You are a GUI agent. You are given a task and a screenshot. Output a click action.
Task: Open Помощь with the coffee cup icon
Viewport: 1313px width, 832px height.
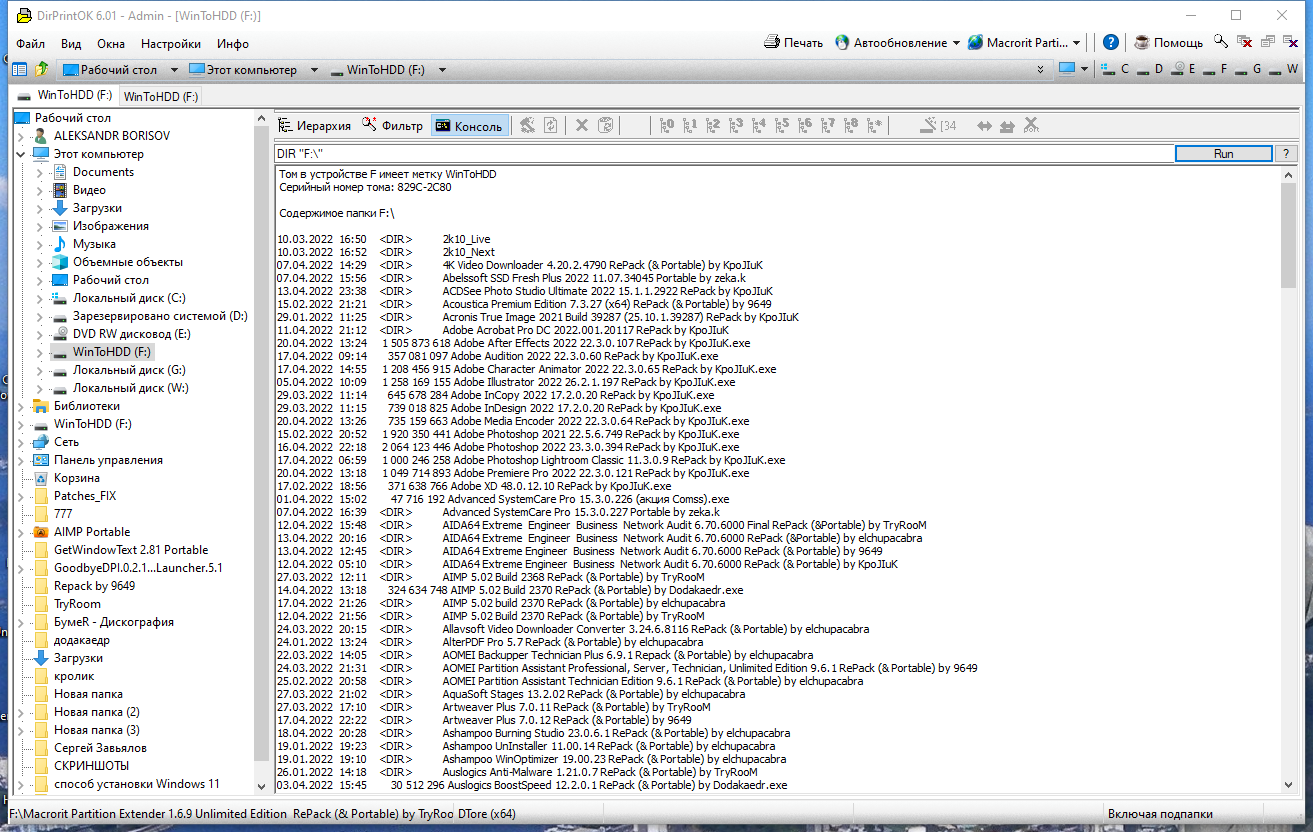1168,43
